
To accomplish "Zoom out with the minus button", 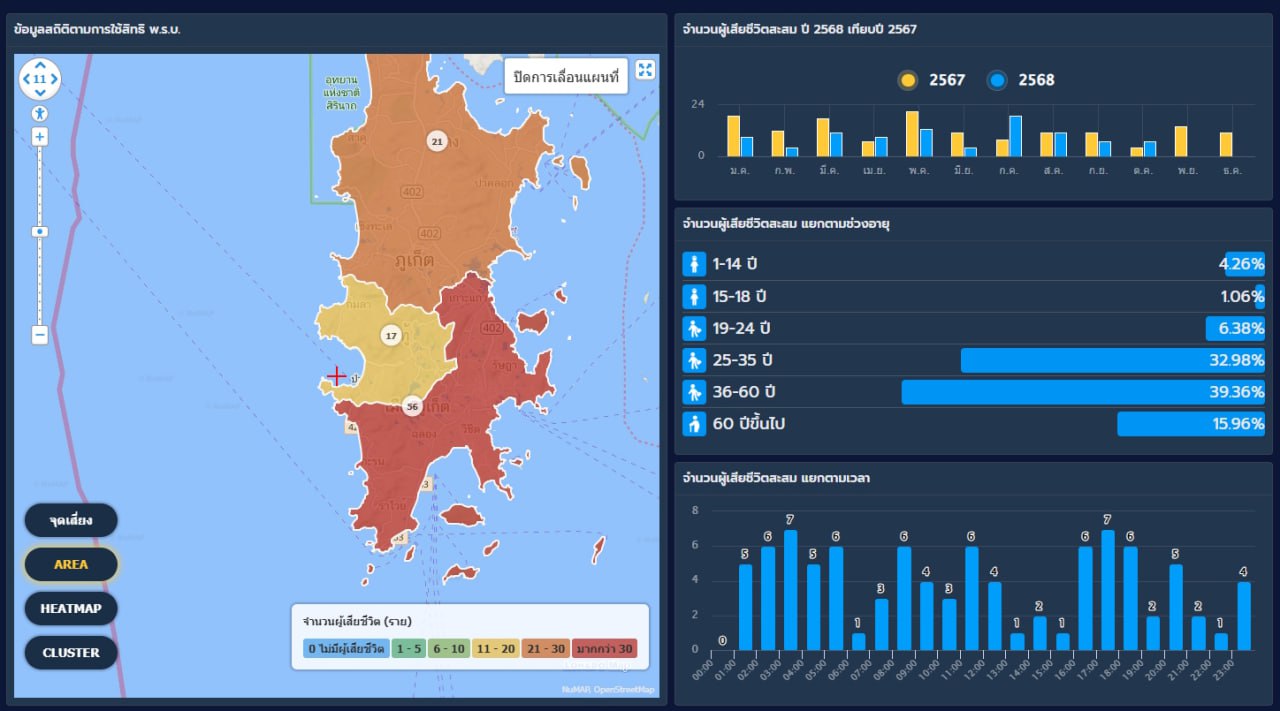I will (39, 335).
